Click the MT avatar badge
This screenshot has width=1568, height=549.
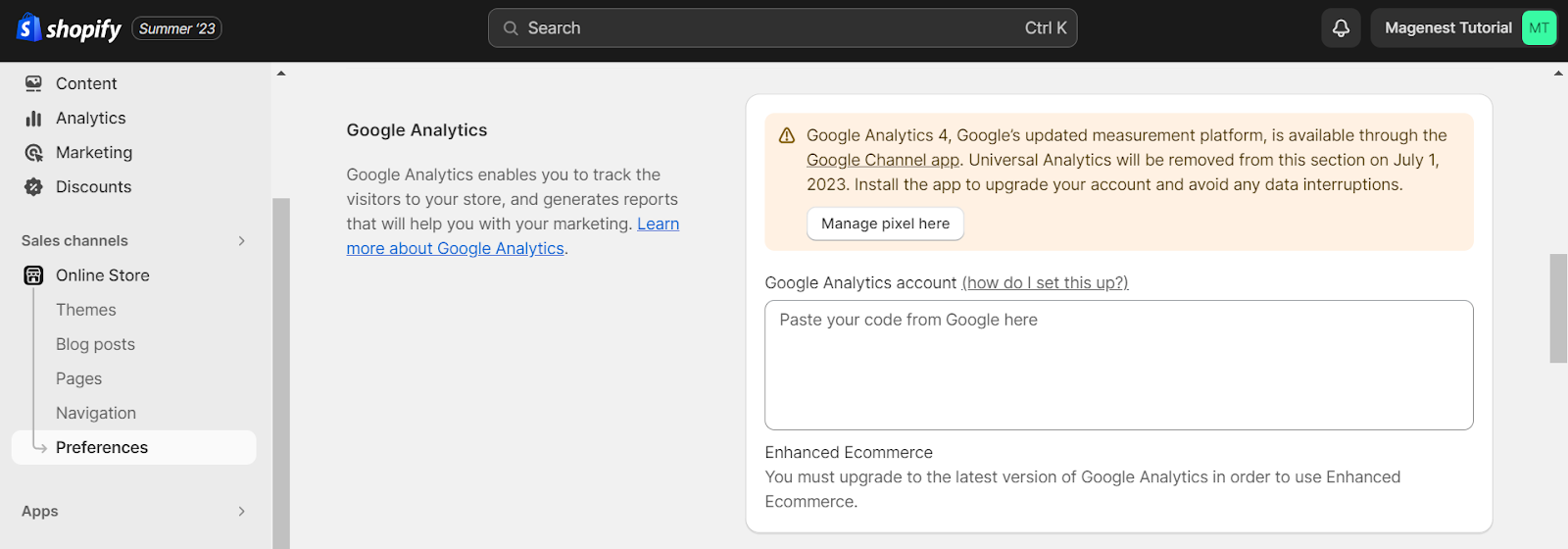[x=1539, y=28]
